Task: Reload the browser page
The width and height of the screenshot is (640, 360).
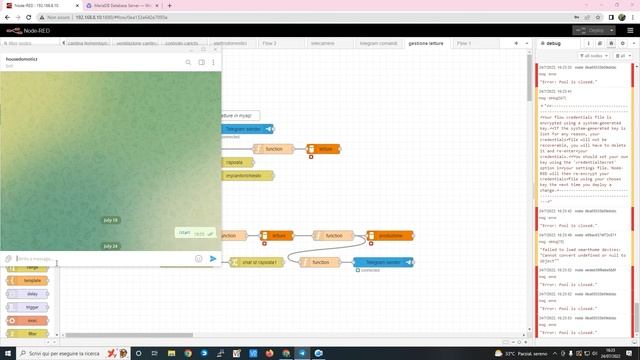Action: [x=29, y=17]
